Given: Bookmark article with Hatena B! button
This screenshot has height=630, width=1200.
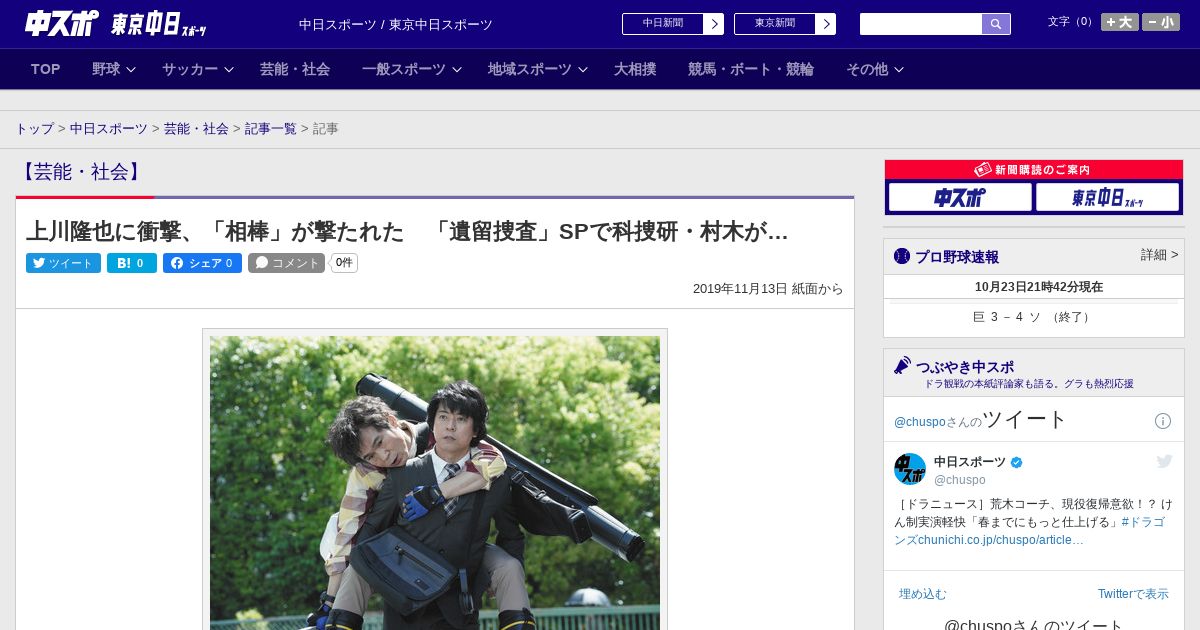Looking at the screenshot, I should click(x=132, y=263).
